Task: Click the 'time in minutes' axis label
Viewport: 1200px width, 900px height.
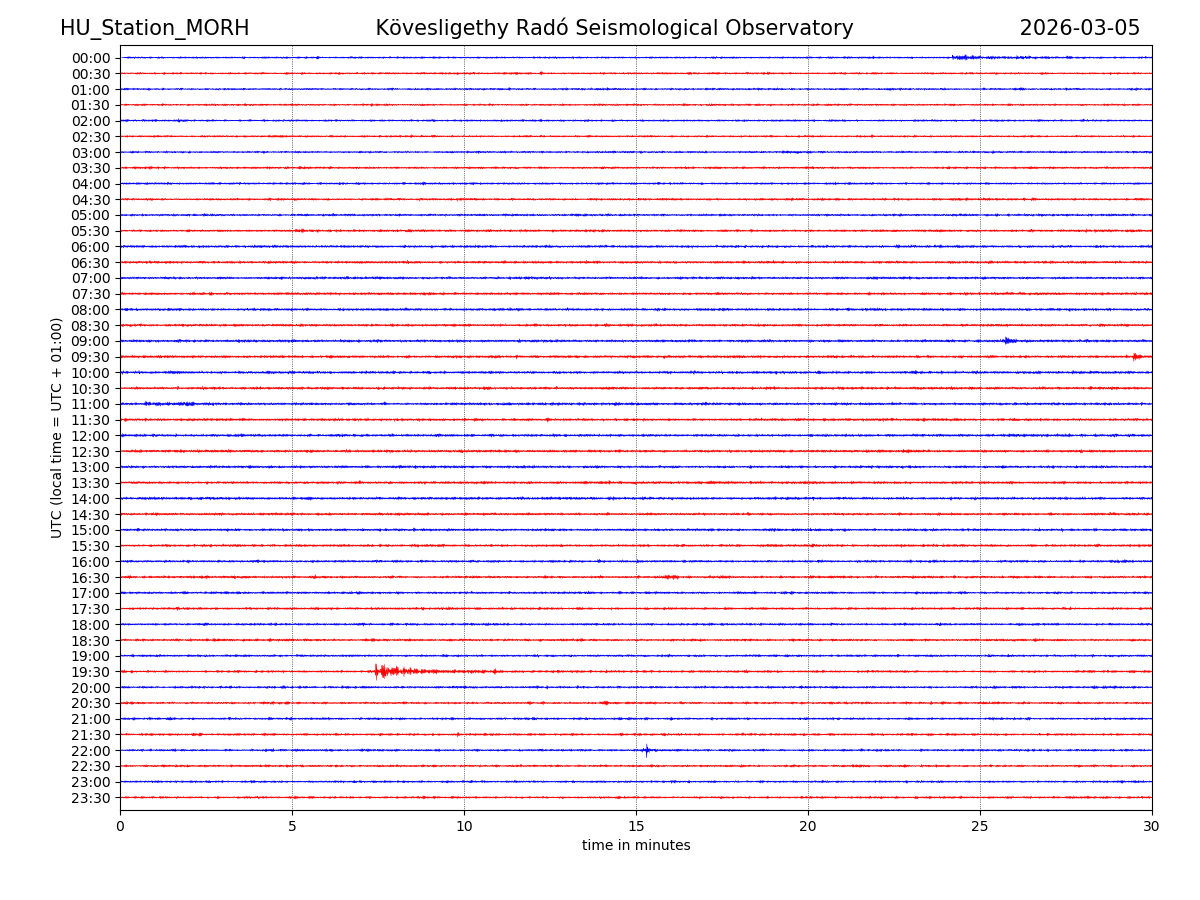Action: point(636,846)
